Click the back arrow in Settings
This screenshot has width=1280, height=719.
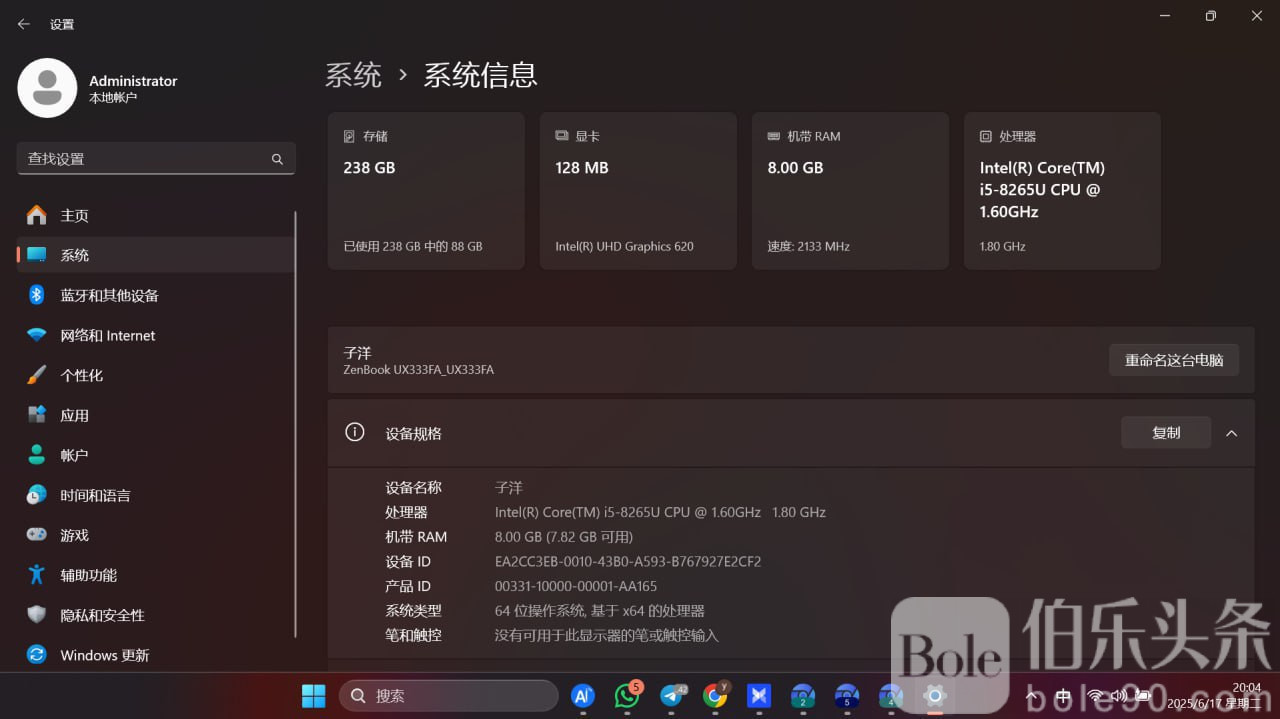(x=24, y=24)
